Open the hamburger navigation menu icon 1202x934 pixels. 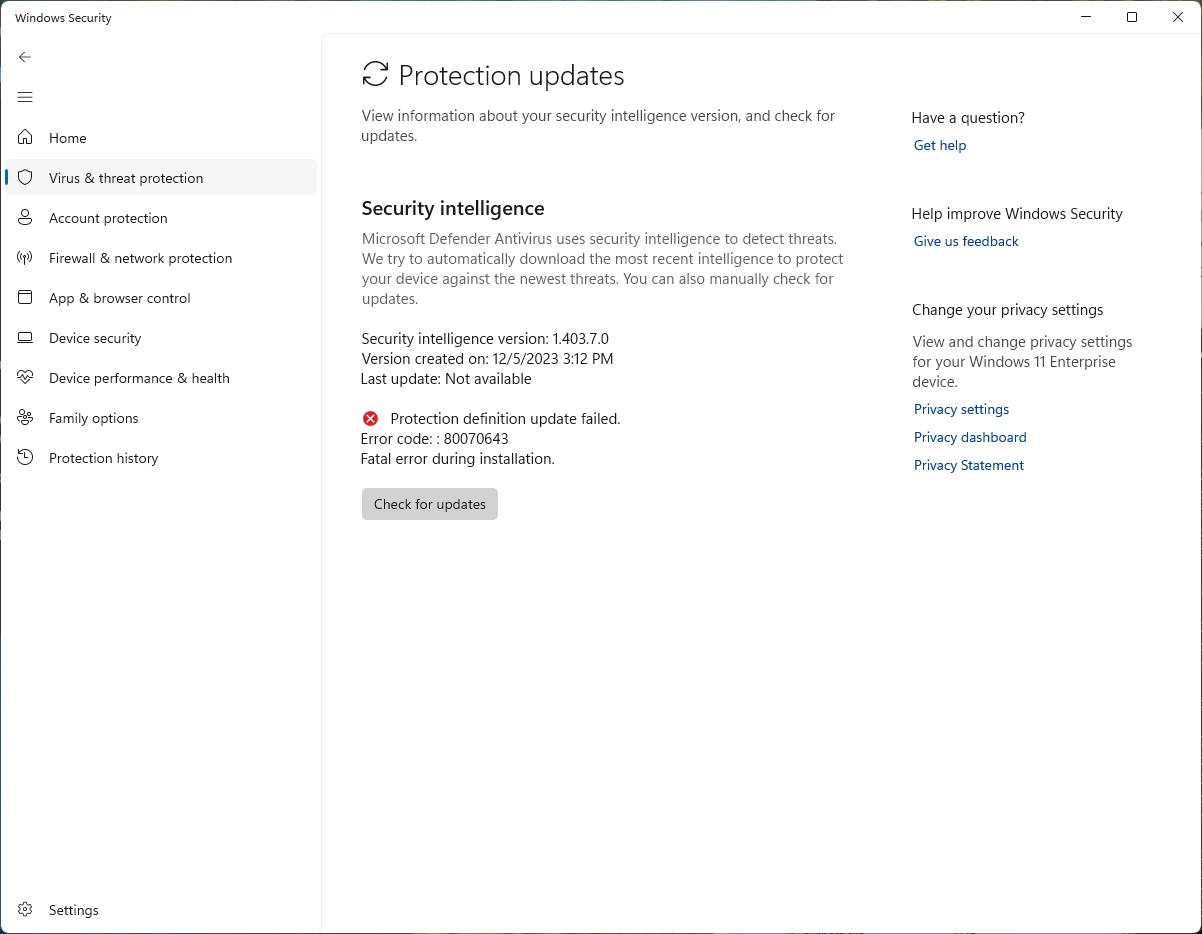25,97
